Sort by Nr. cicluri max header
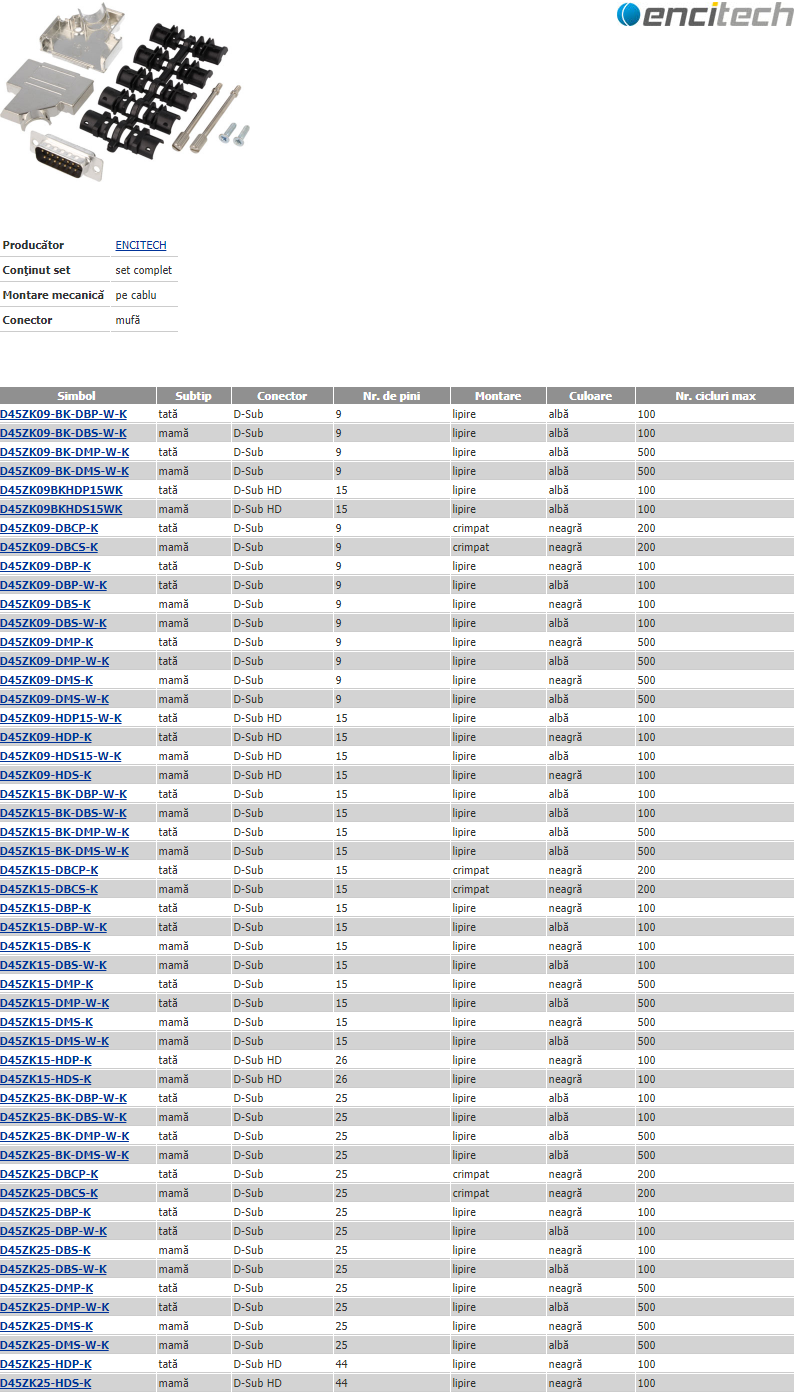This screenshot has width=794, height=1392. coord(715,396)
